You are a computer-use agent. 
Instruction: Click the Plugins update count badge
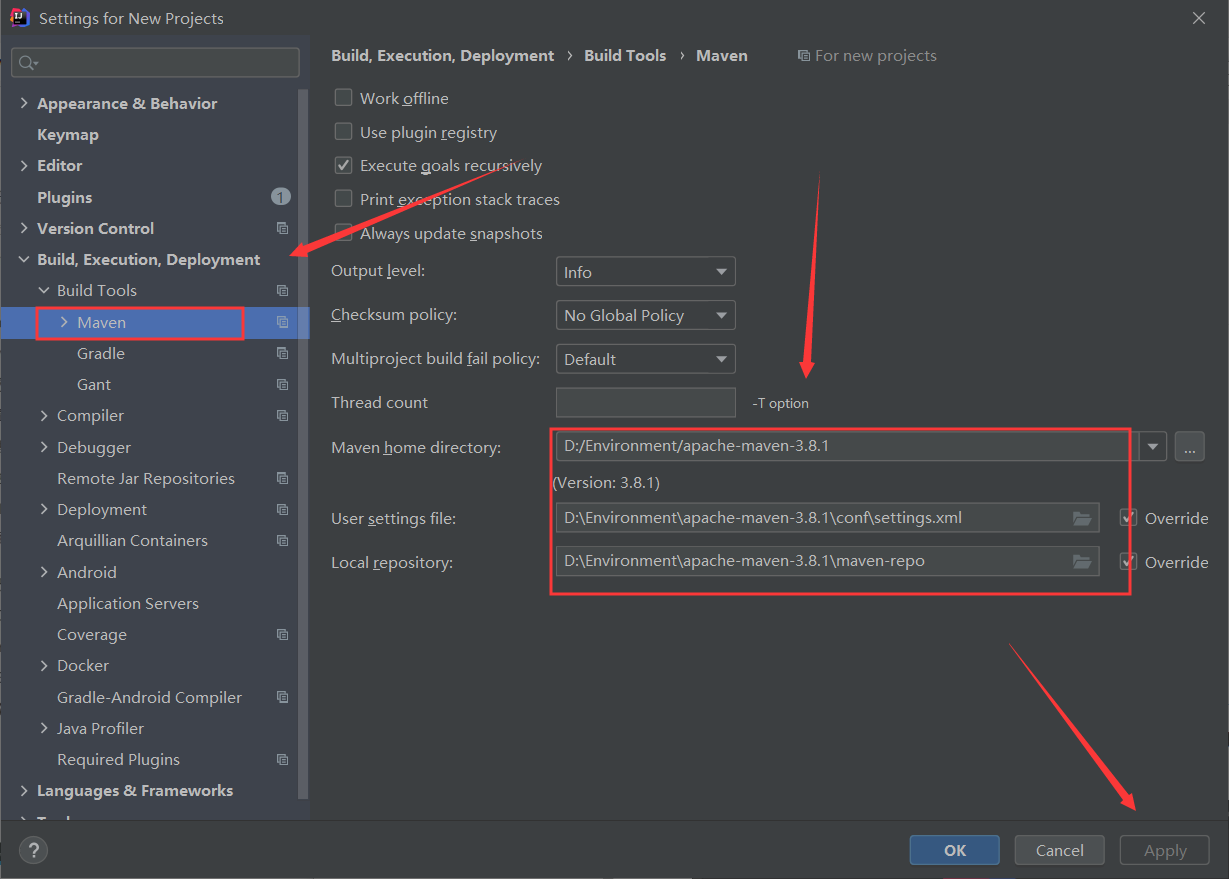click(x=280, y=197)
